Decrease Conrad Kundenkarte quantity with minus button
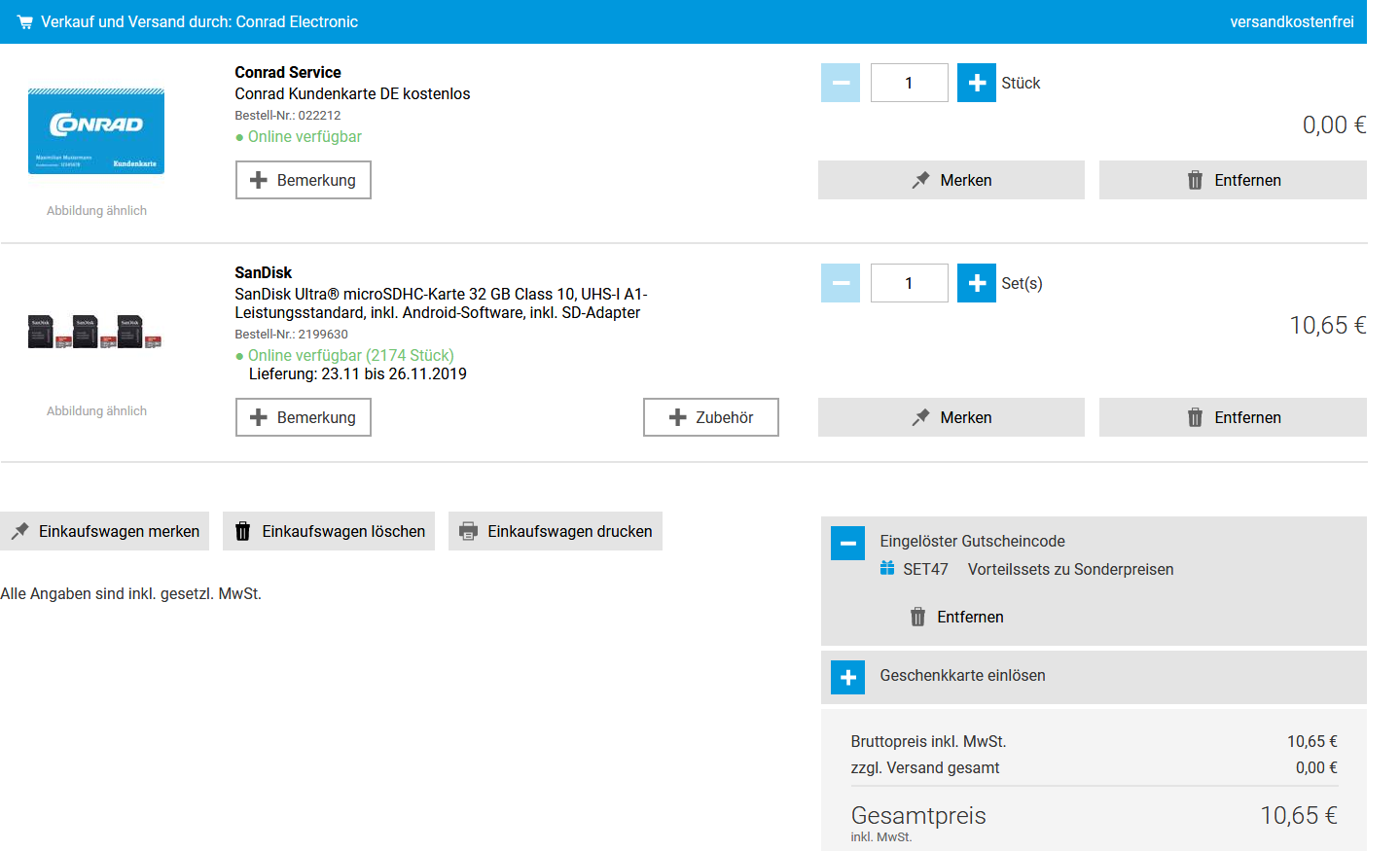The width and height of the screenshot is (1400, 851). [841, 83]
